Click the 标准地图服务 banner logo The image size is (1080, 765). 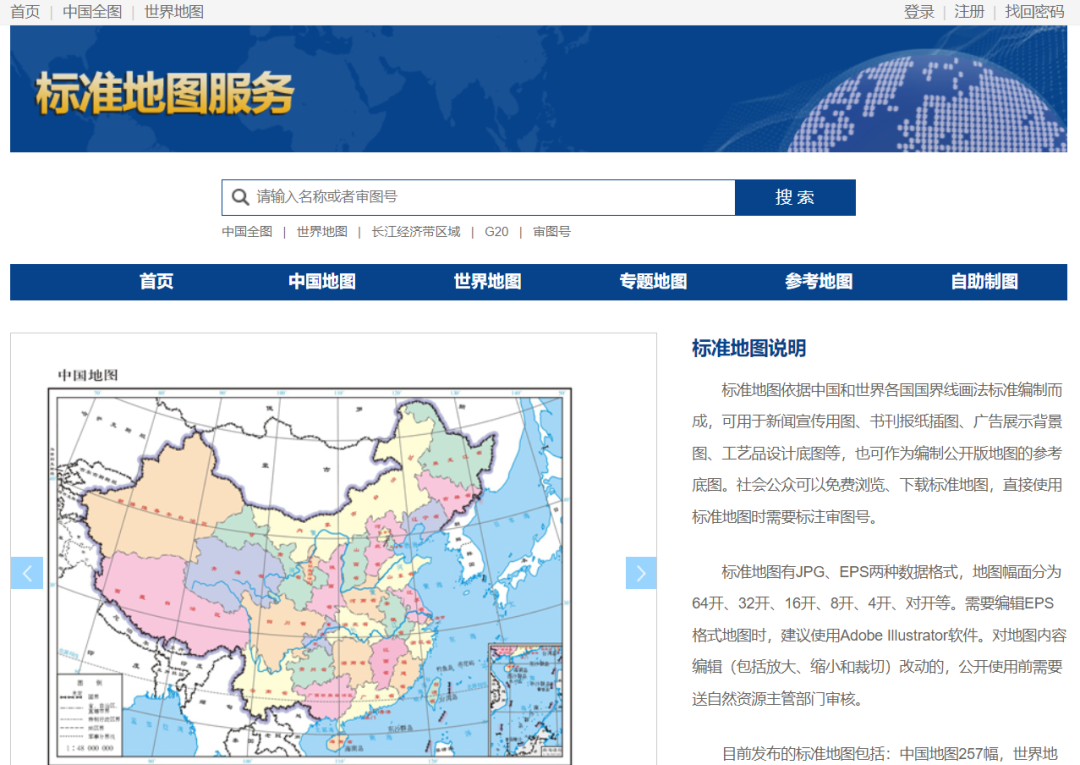pyautogui.click(x=165, y=94)
